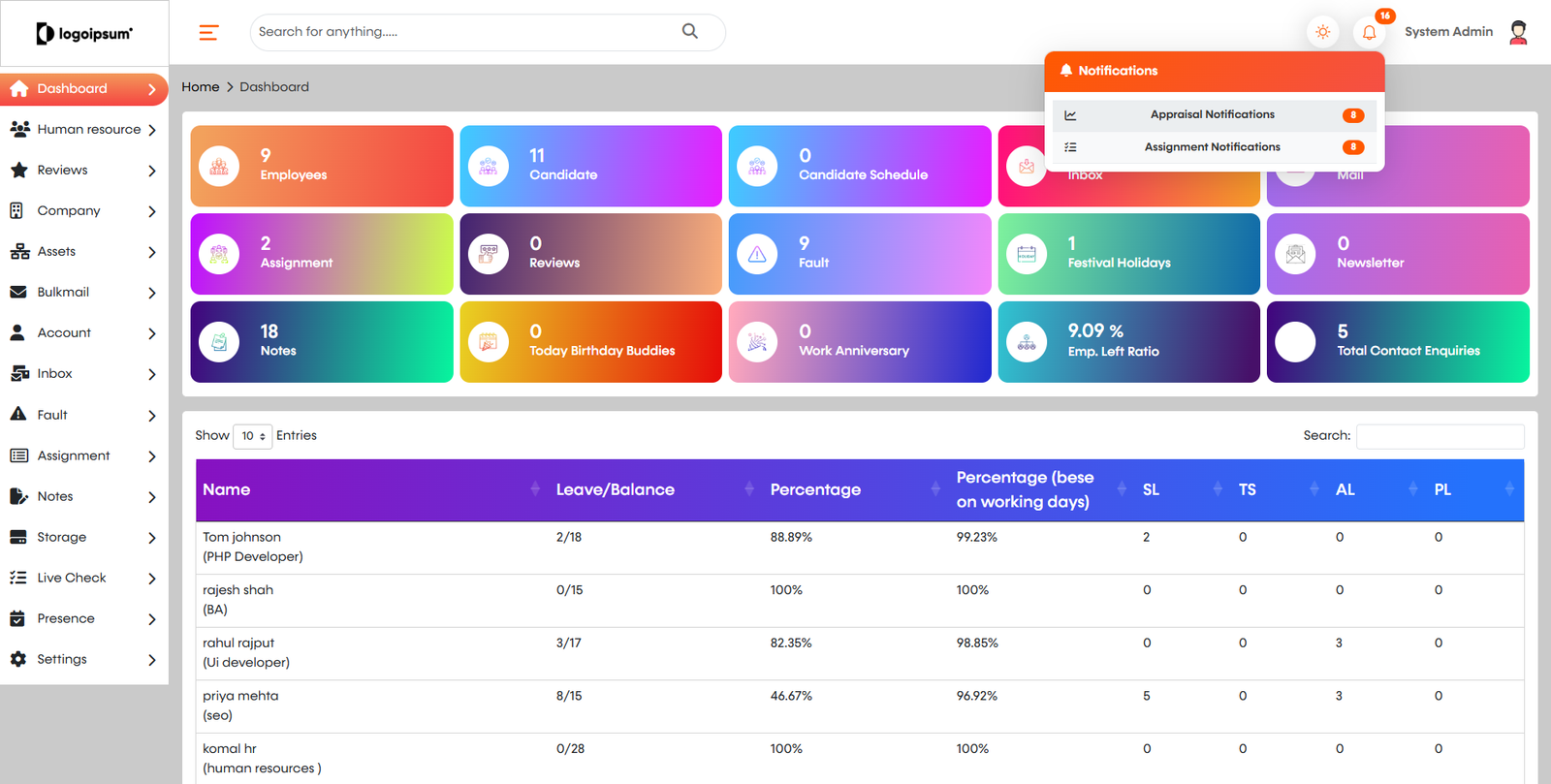
Task: Click the Human resource sidebar people icon
Action: coord(18,129)
